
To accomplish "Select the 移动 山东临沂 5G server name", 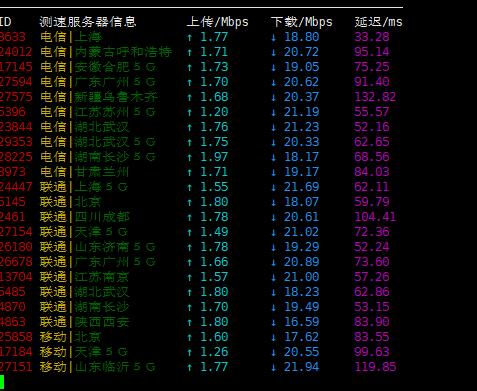I will point(98,367).
